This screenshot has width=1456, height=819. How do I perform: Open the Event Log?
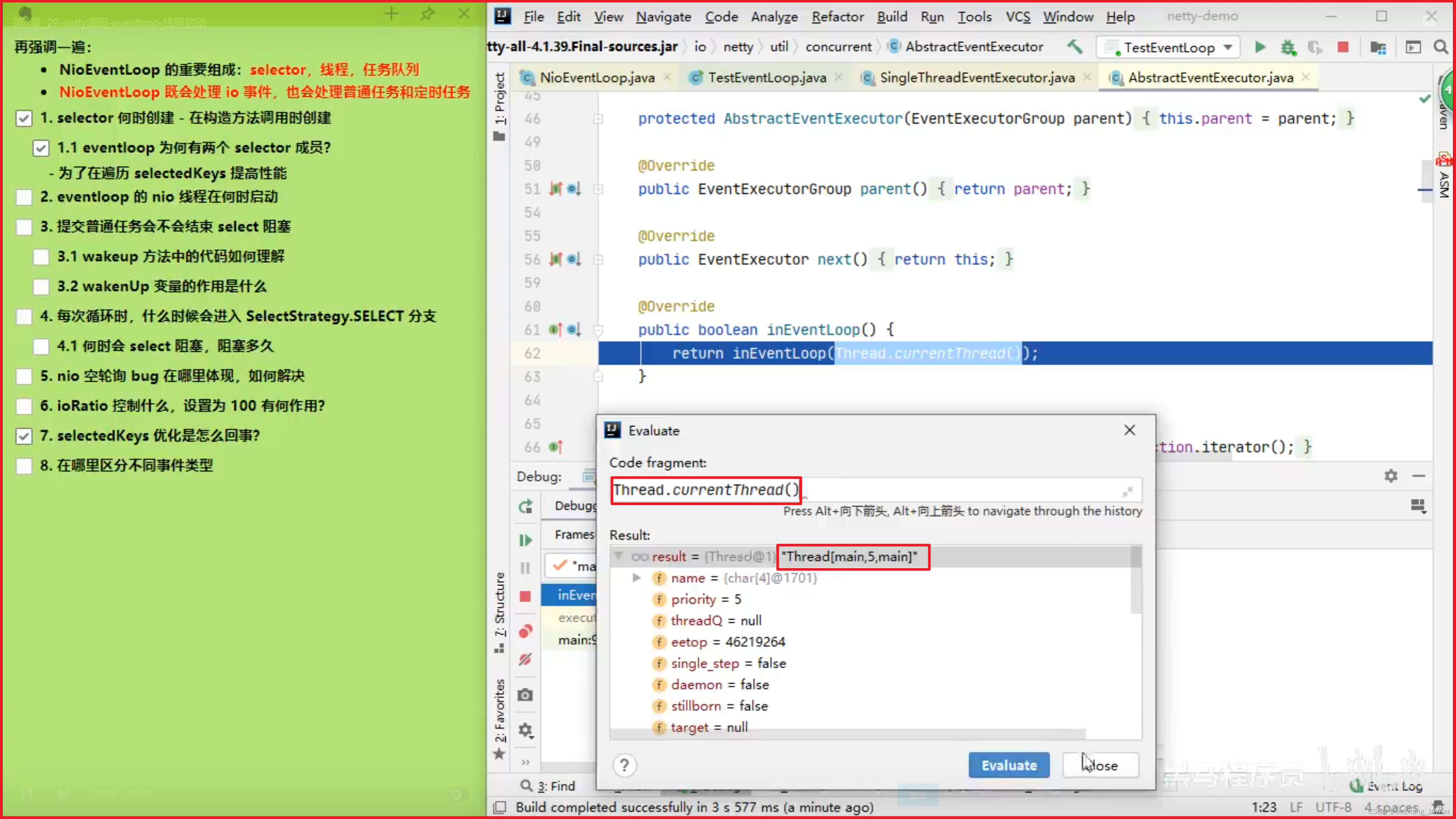tap(1386, 786)
